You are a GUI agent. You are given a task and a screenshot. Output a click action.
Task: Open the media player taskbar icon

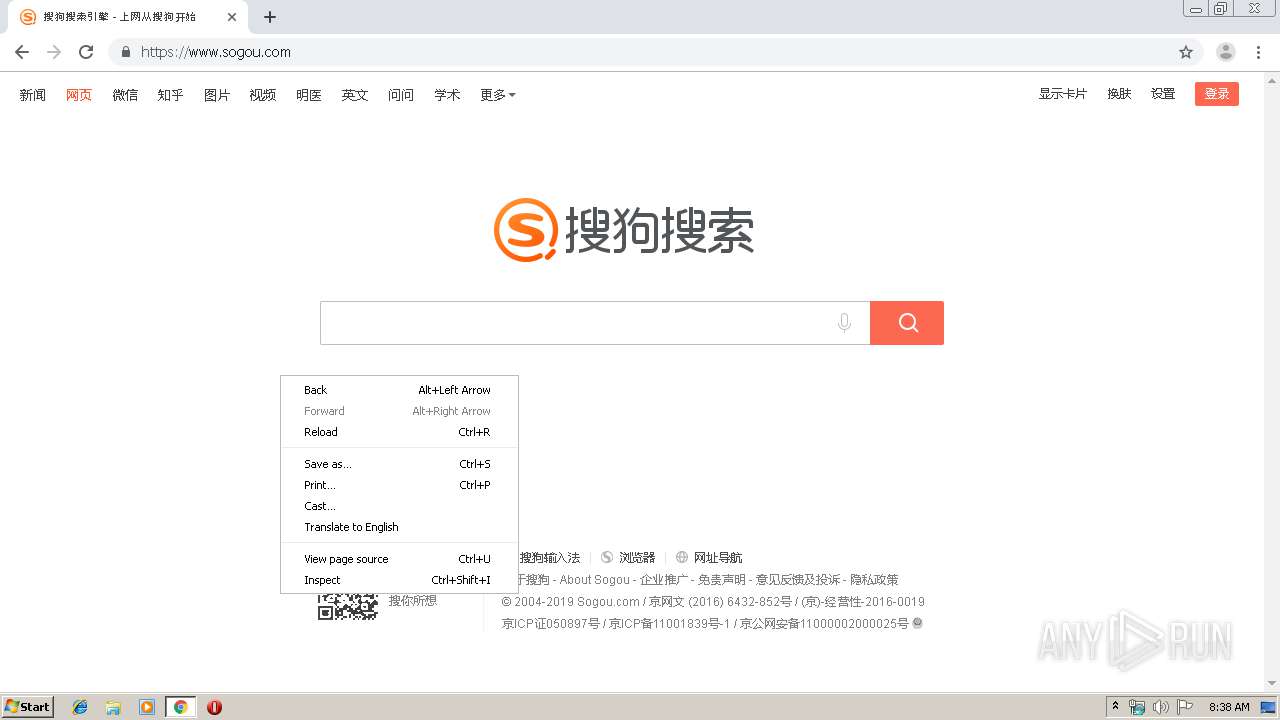coord(147,707)
